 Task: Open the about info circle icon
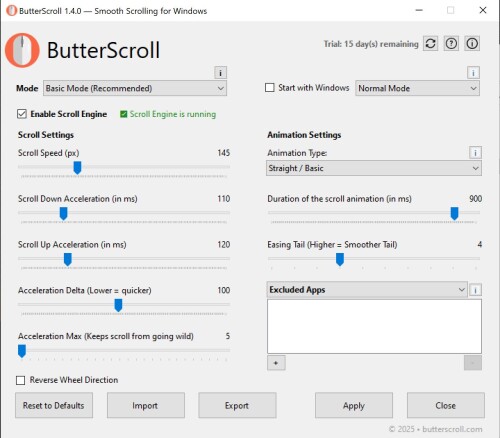click(x=472, y=44)
